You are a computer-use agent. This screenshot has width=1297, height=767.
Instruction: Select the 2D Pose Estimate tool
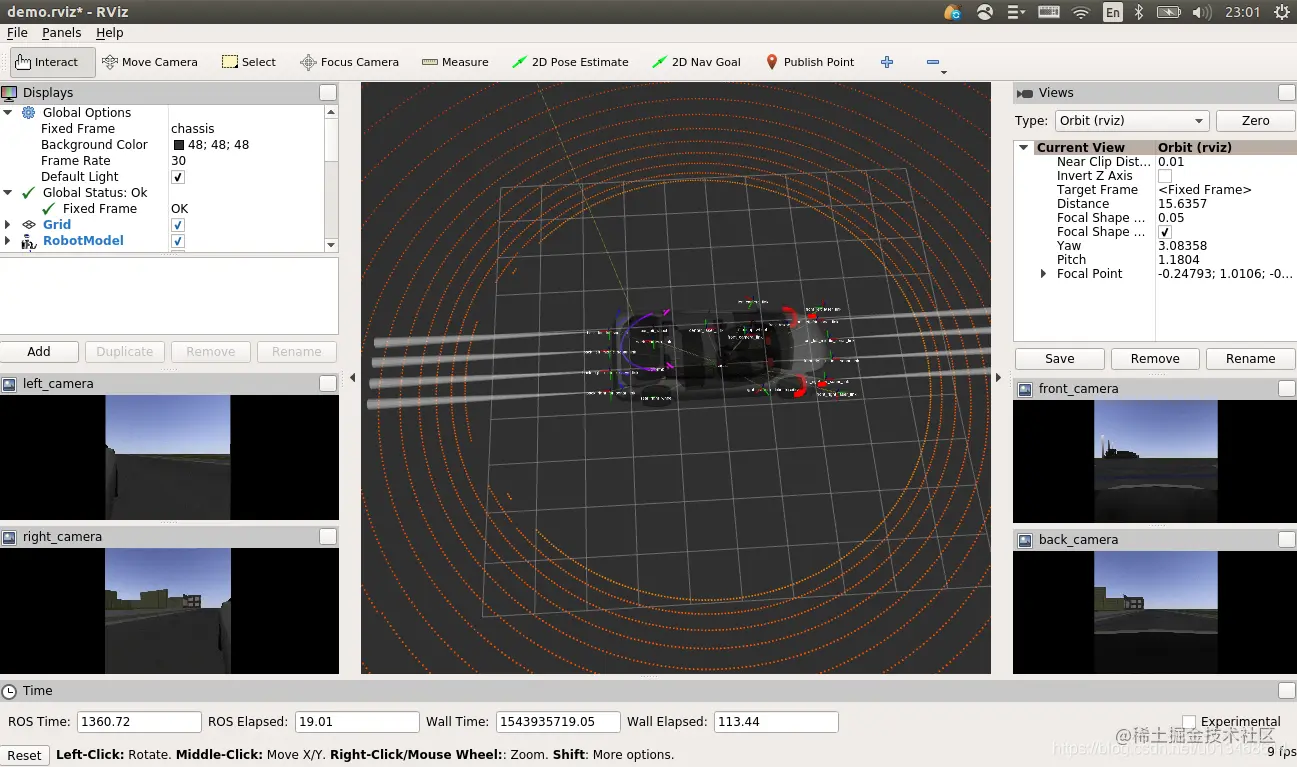(570, 62)
